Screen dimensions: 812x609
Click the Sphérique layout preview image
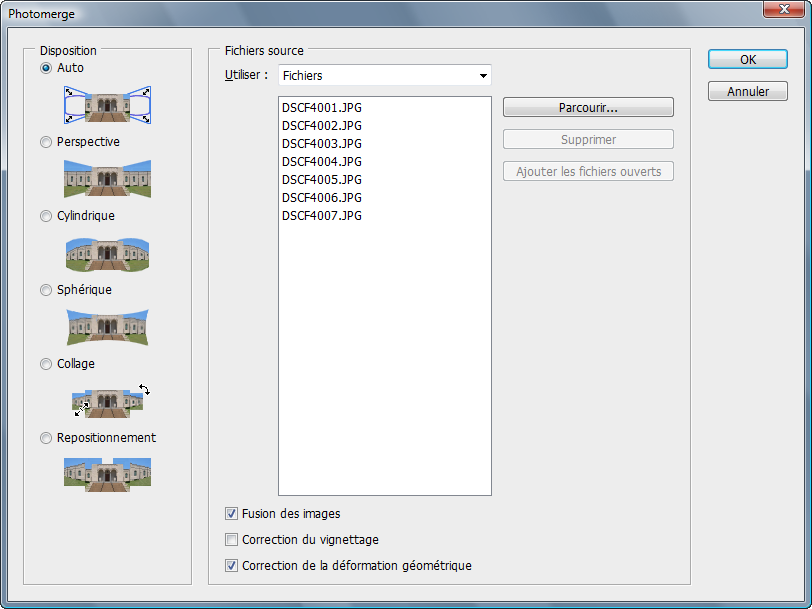click(108, 327)
